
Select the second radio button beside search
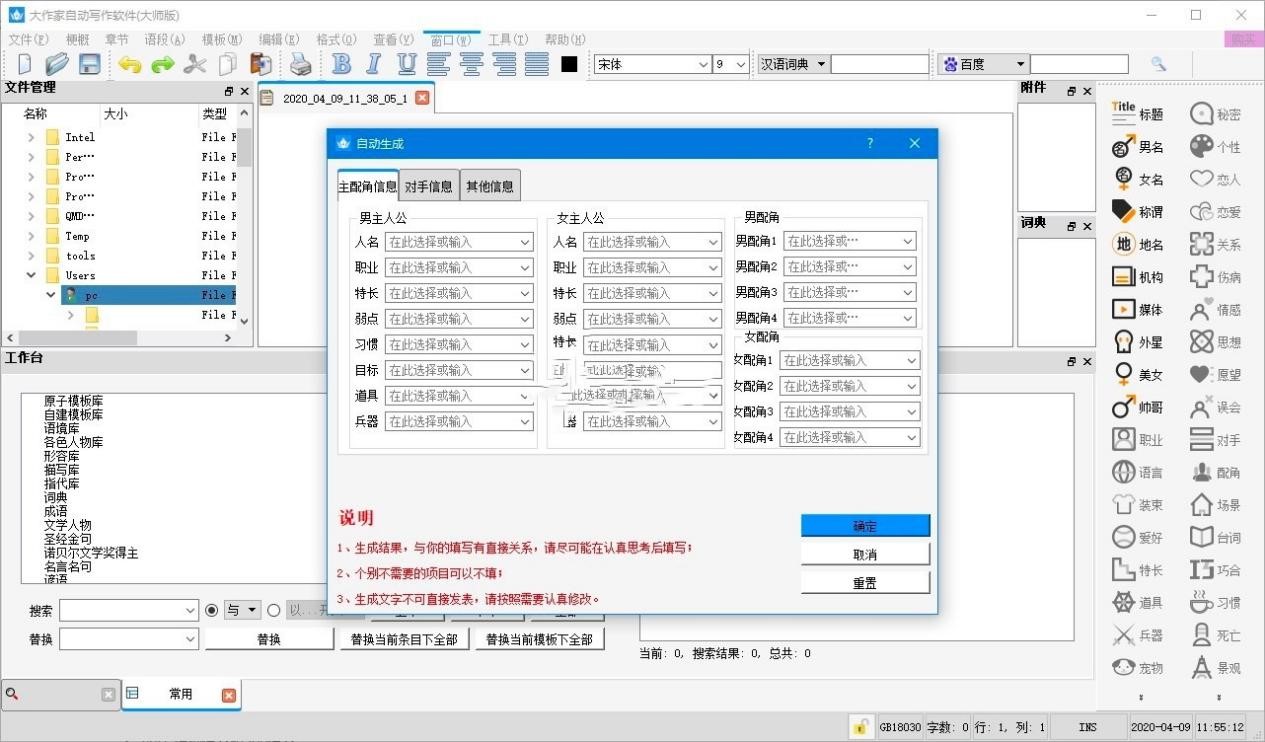[274, 610]
